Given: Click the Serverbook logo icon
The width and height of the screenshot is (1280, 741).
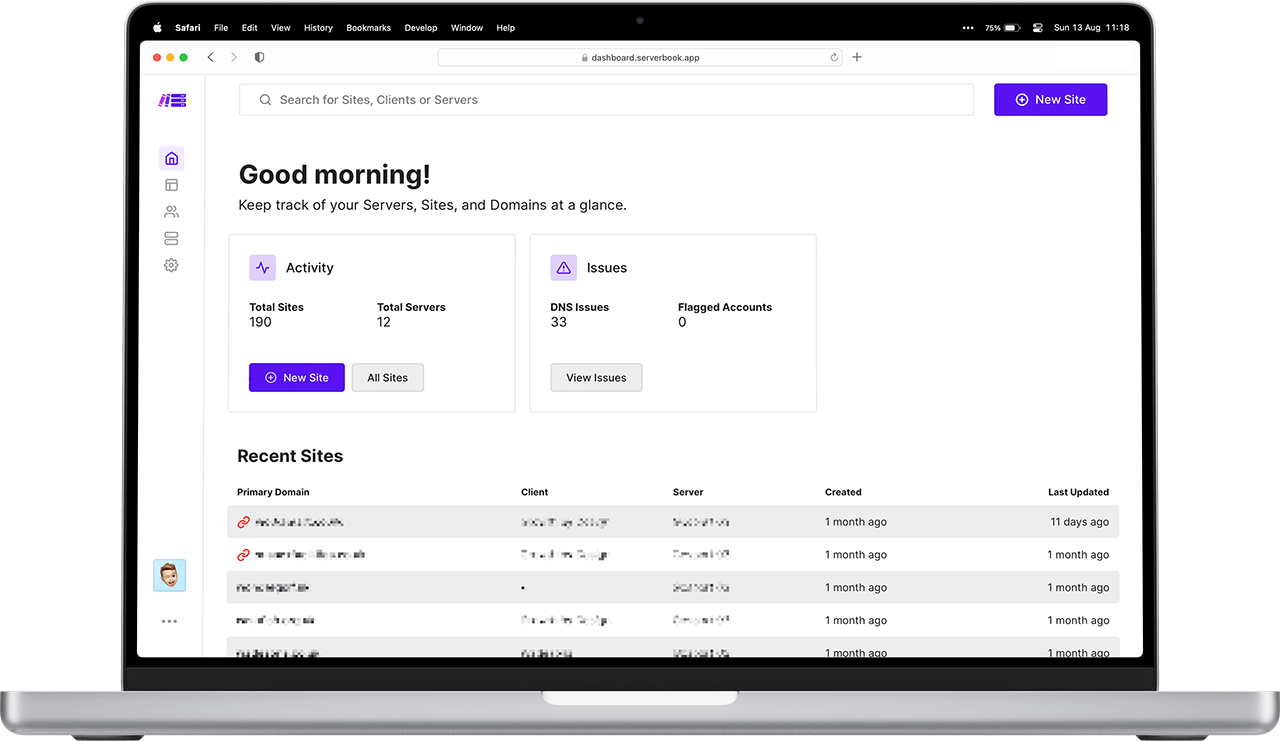Looking at the screenshot, I should click(x=172, y=100).
